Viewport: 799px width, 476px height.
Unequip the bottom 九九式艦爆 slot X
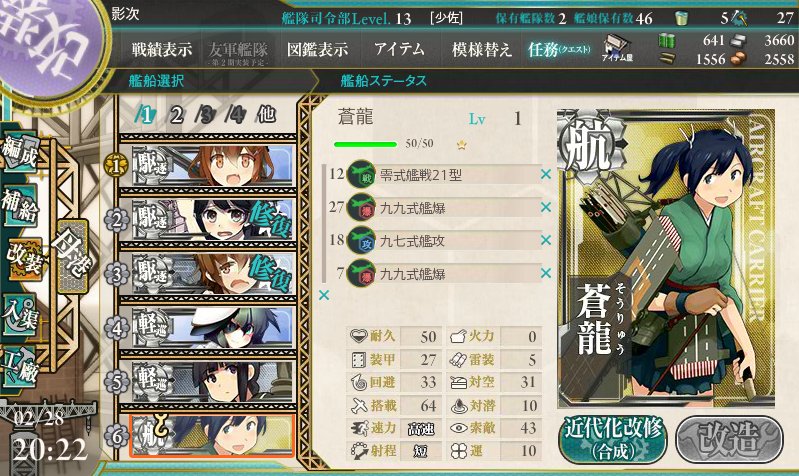(x=546, y=273)
